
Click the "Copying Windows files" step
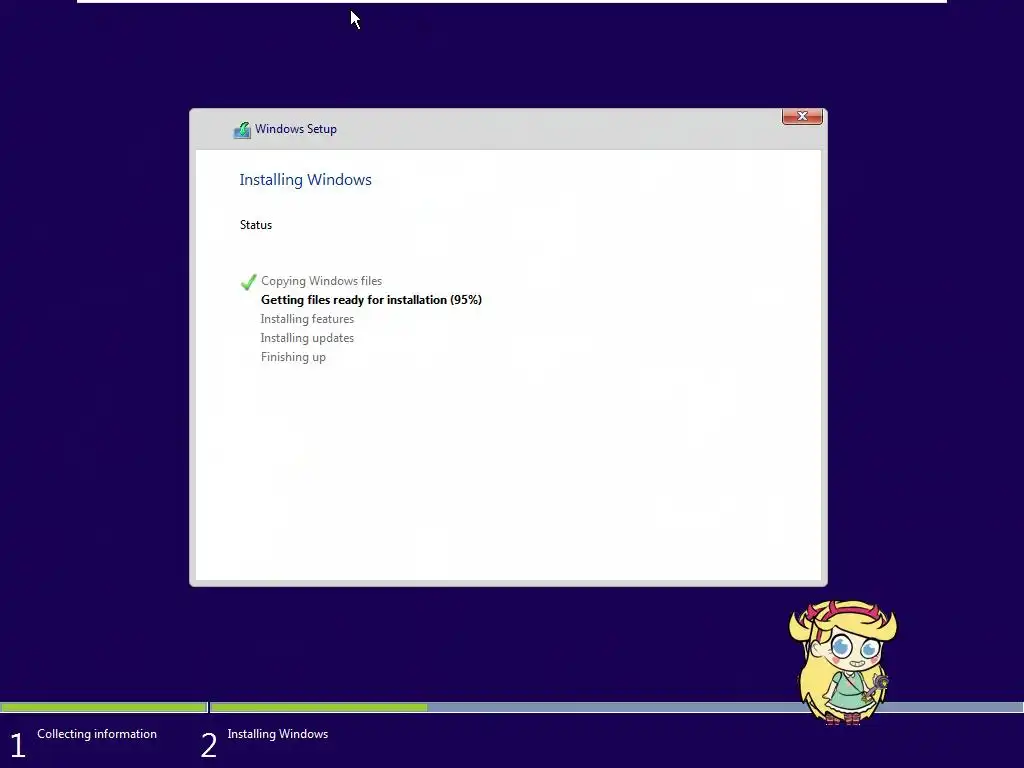point(321,281)
